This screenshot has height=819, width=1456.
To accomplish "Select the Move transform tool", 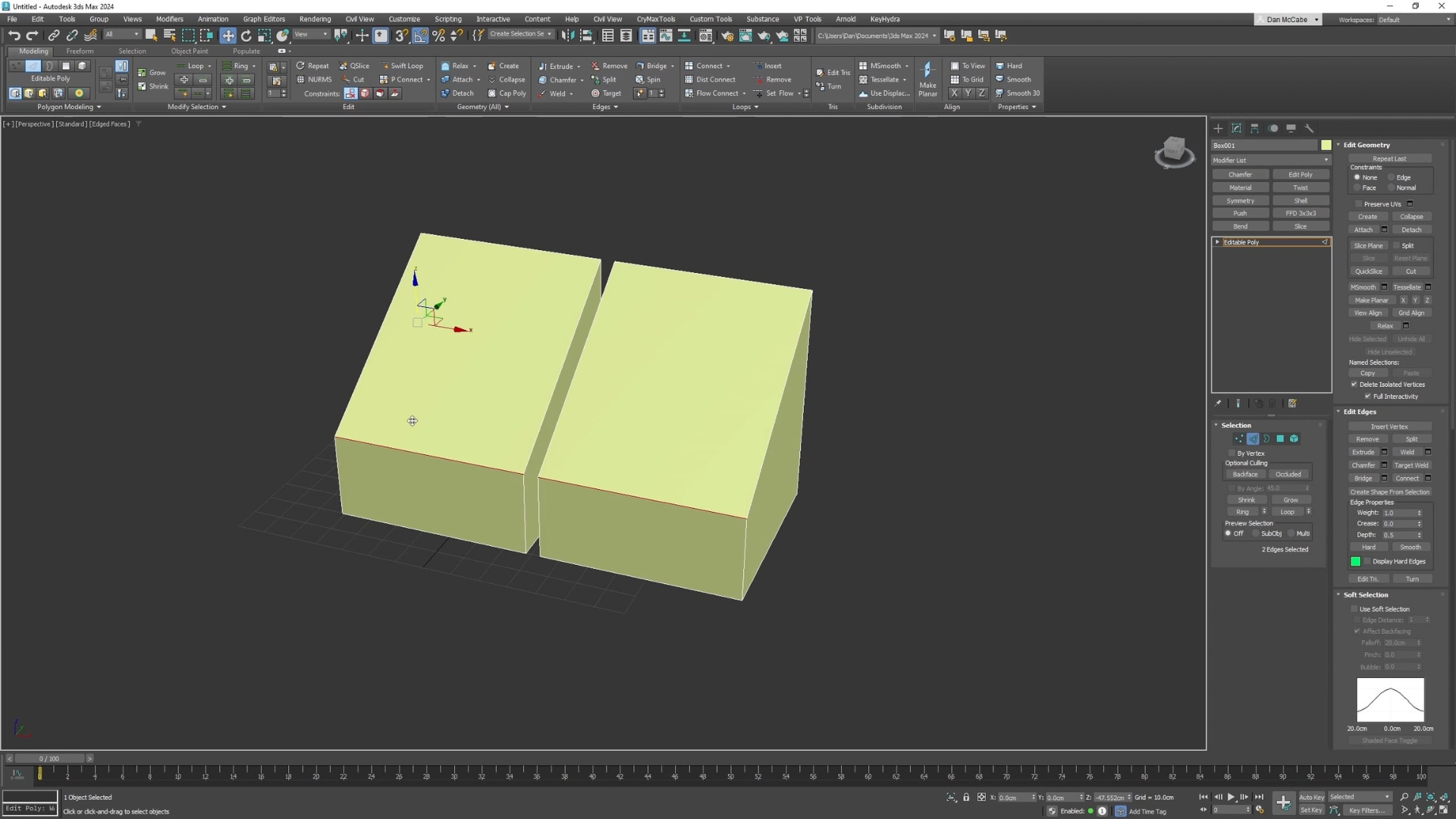I will pos(227,36).
